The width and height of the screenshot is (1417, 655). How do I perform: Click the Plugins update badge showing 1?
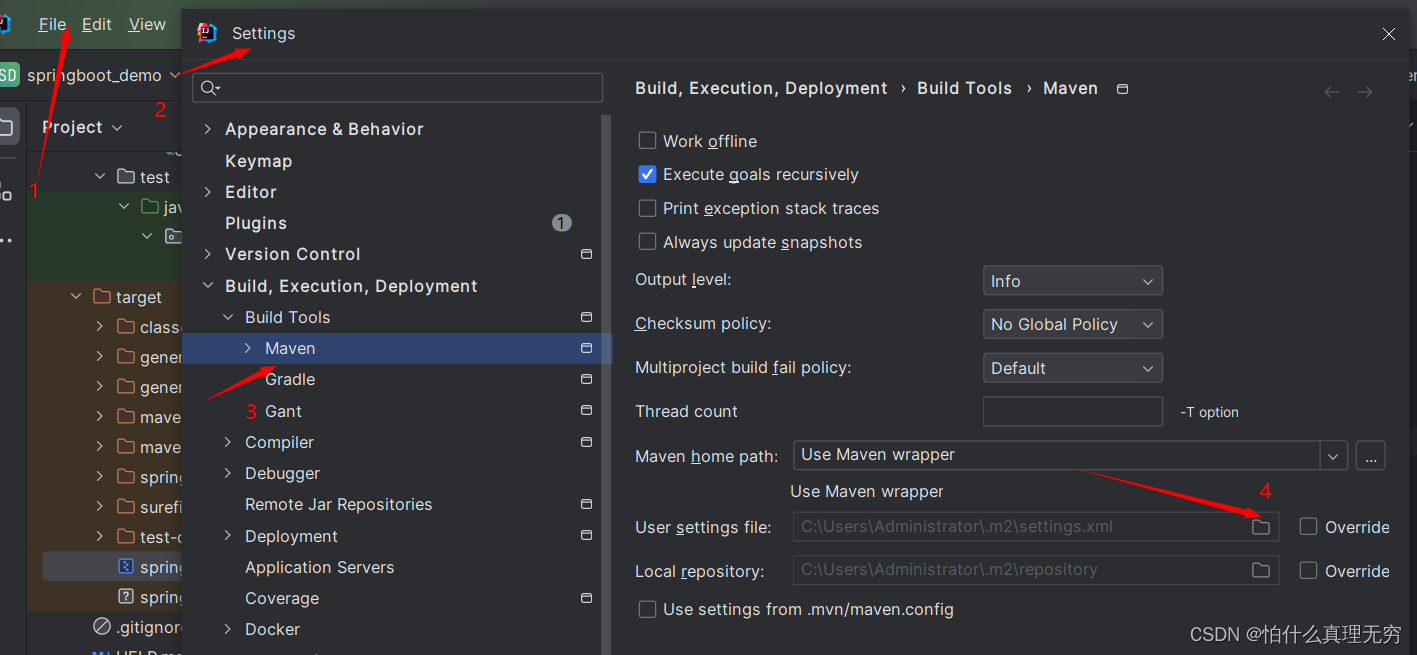(x=562, y=223)
